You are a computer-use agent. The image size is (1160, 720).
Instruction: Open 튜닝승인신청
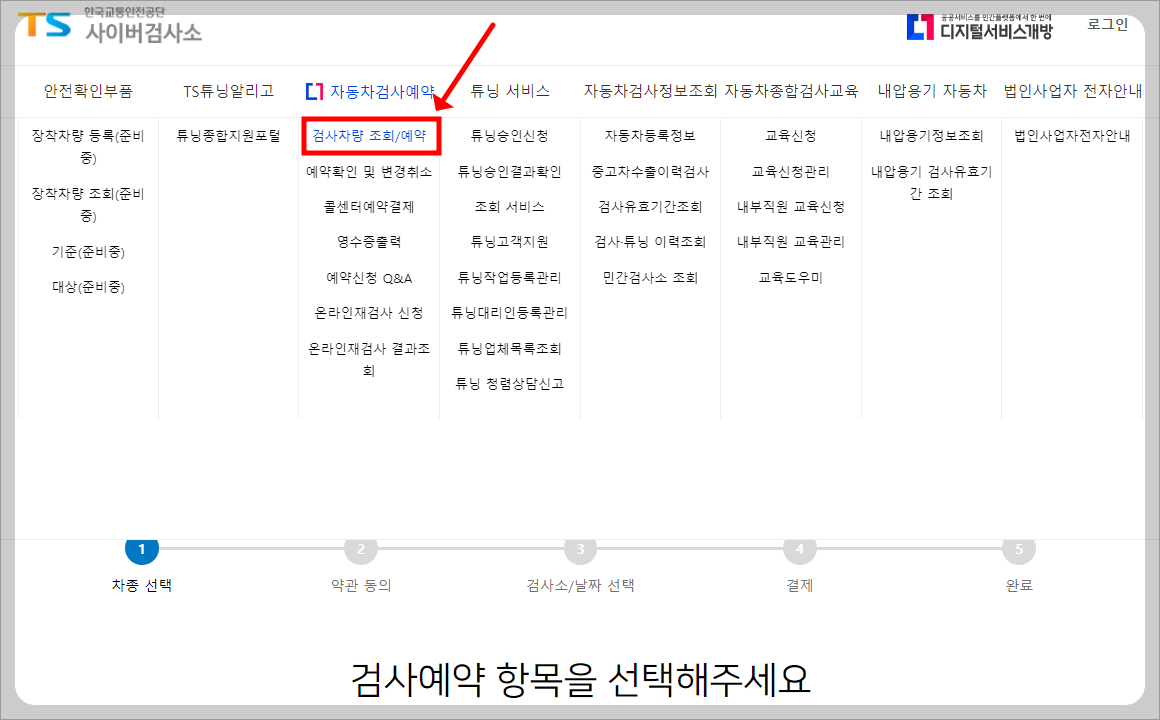tap(510, 134)
